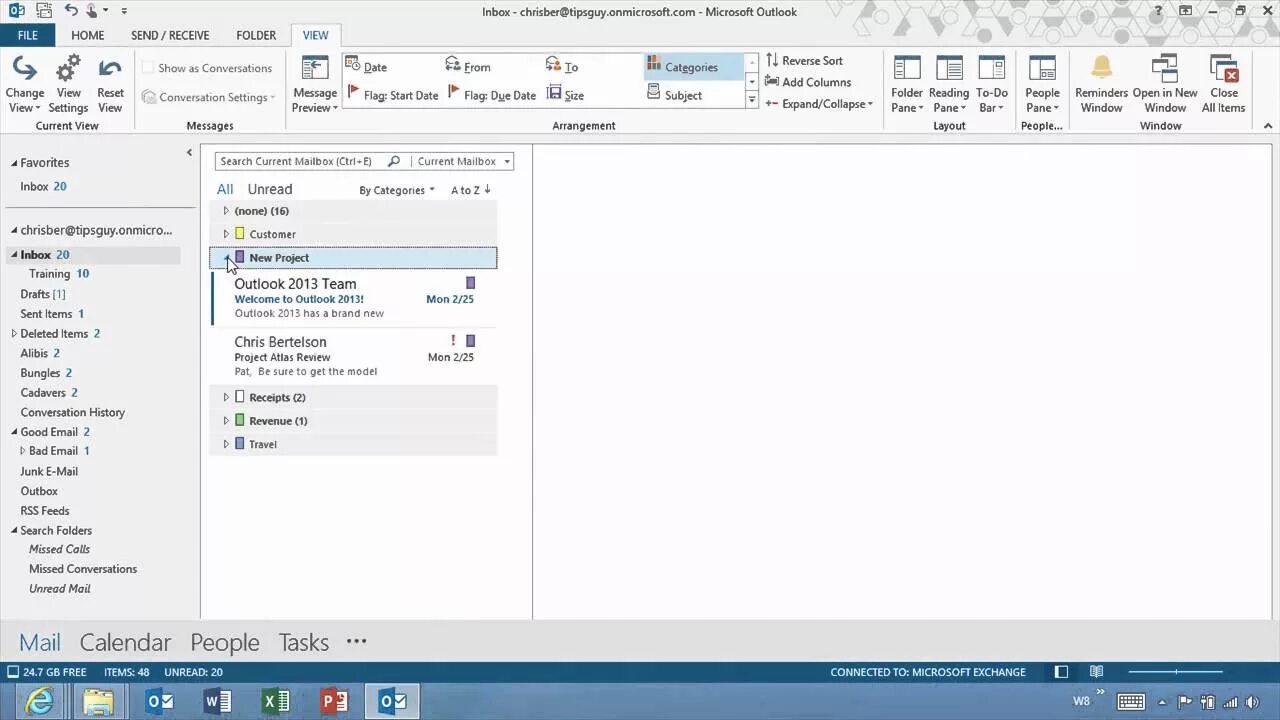This screenshot has height=720, width=1280.
Task: Toggle the Show as Conversations checkbox
Action: coord(148,68)
